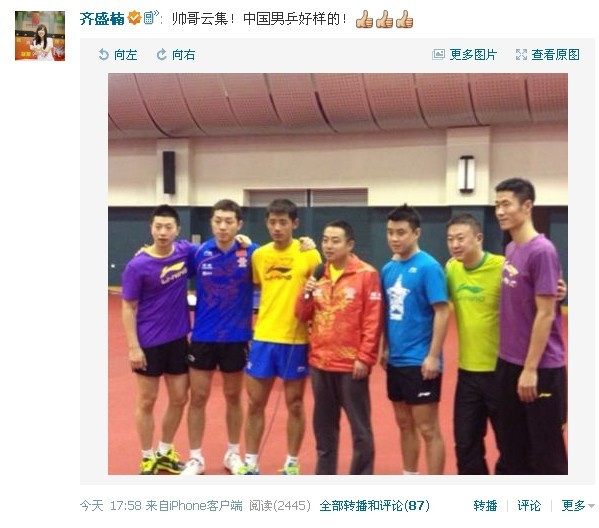Image resolution: width=599 pixels, height=528 pixels.
Task: Open the 更多 dropdown arrow
Action: pos(591,506)
